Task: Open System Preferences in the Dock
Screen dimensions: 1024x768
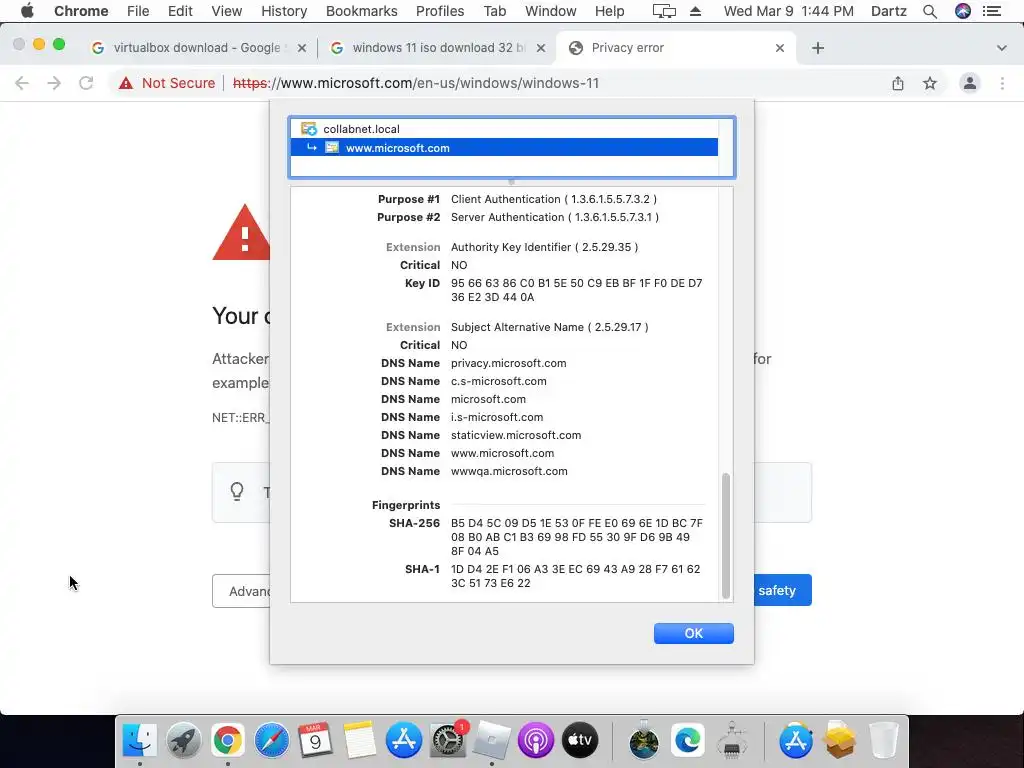Action: [x=448, y=740]
